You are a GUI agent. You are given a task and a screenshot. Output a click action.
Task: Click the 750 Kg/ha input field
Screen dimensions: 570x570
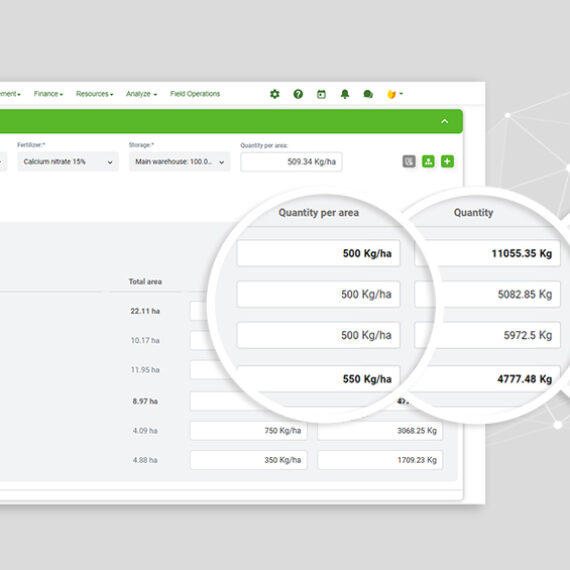(x=249, y=431)
